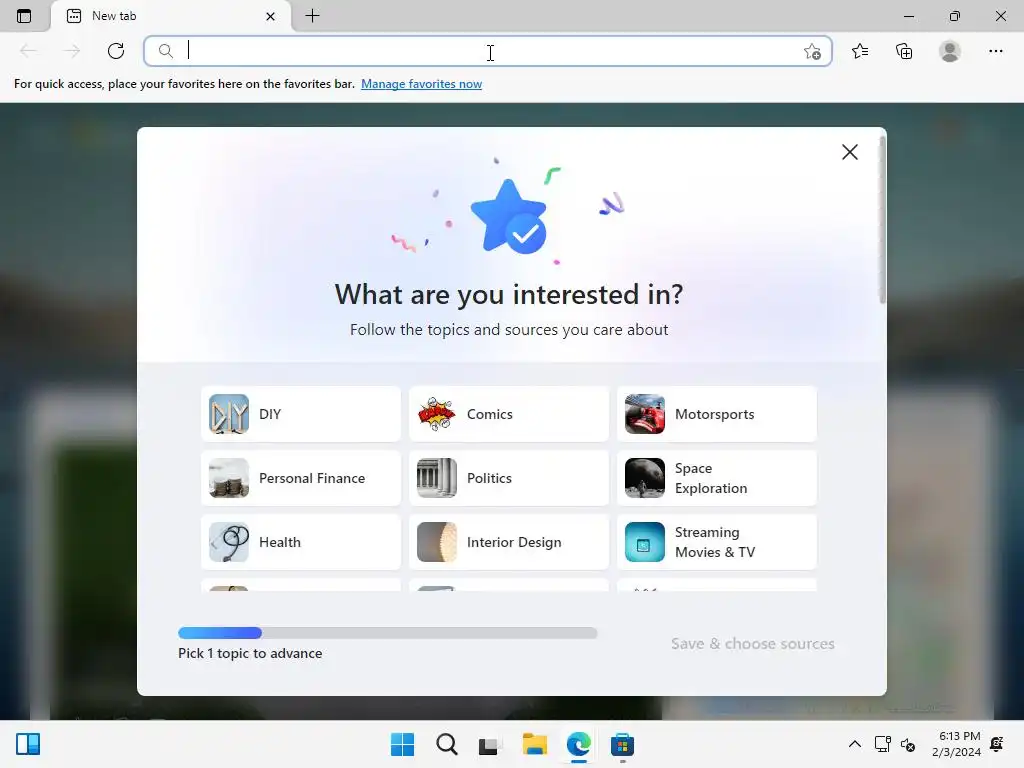Focus the address bar input

coord(487,51)
